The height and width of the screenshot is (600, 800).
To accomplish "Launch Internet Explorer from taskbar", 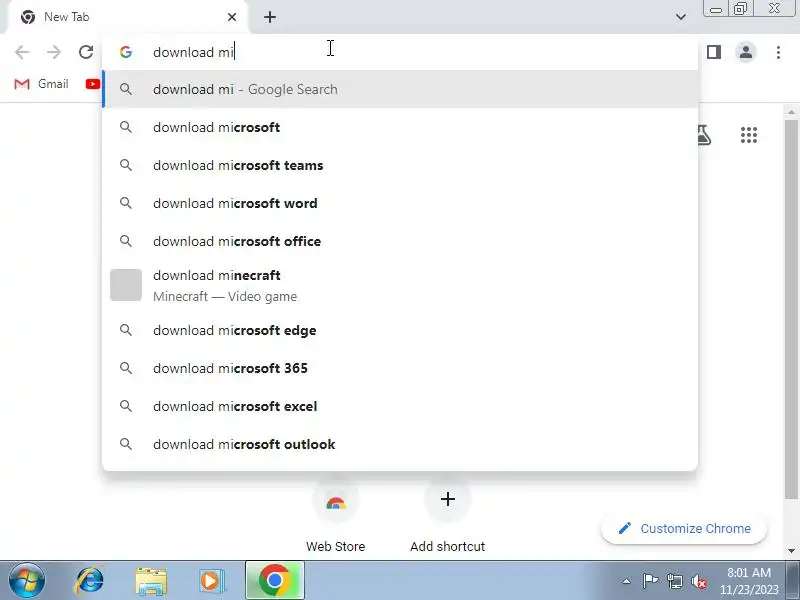I will click(x=90, y=581).
